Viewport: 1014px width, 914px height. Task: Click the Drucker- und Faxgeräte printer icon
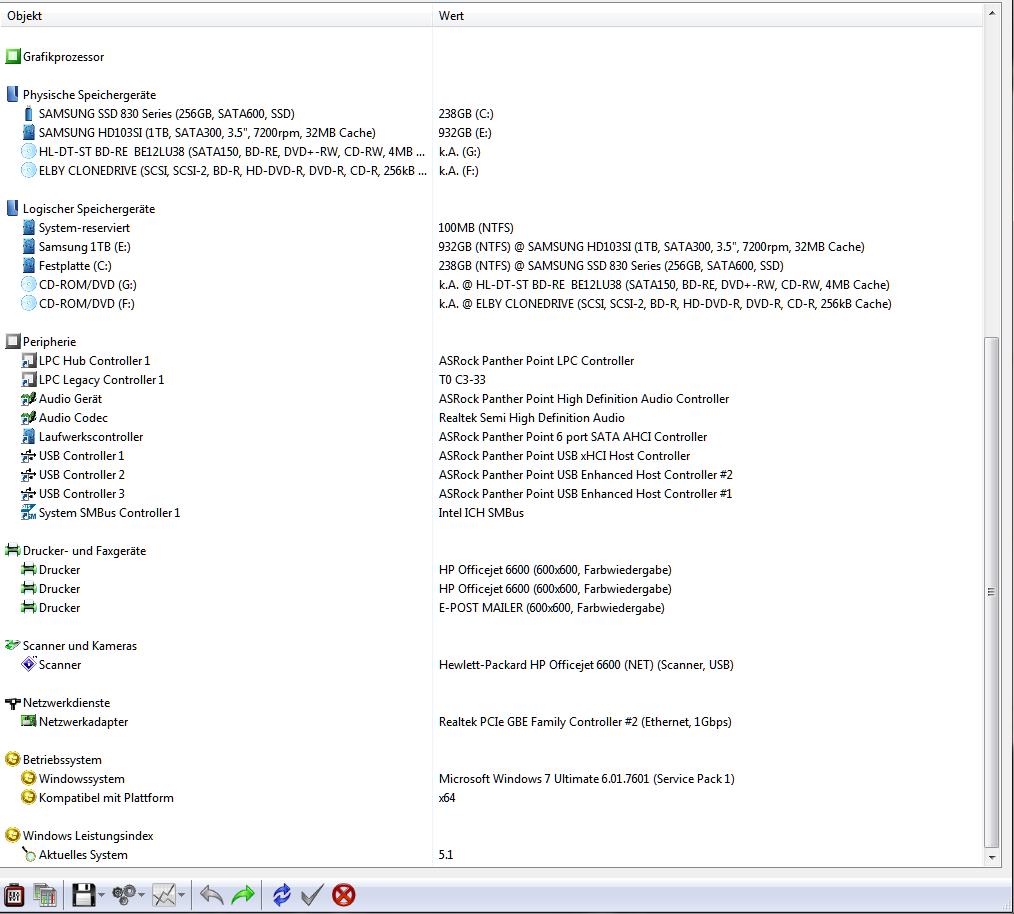coord(13,550)
